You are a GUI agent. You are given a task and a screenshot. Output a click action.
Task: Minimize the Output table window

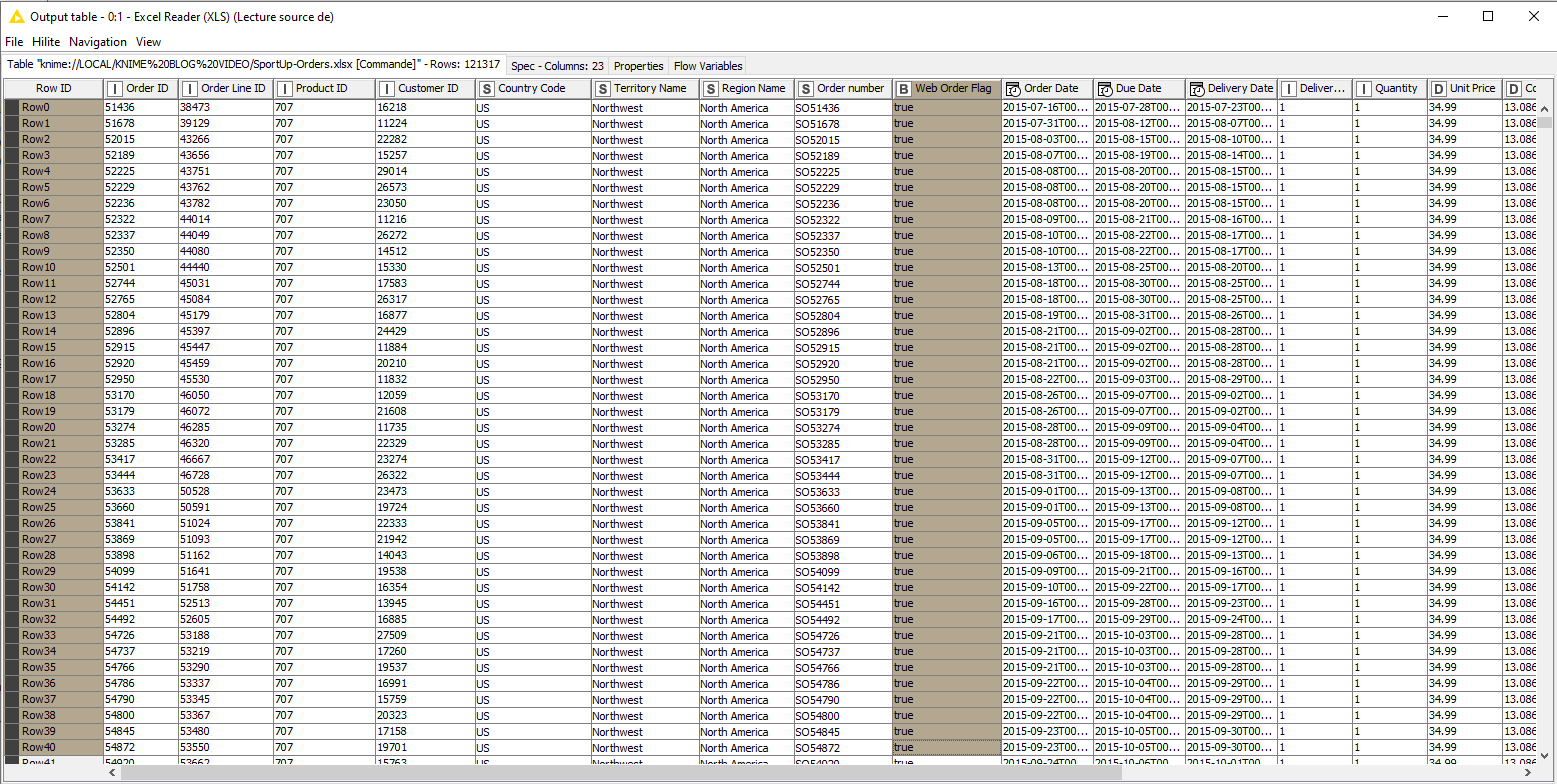click(1441, 16)
